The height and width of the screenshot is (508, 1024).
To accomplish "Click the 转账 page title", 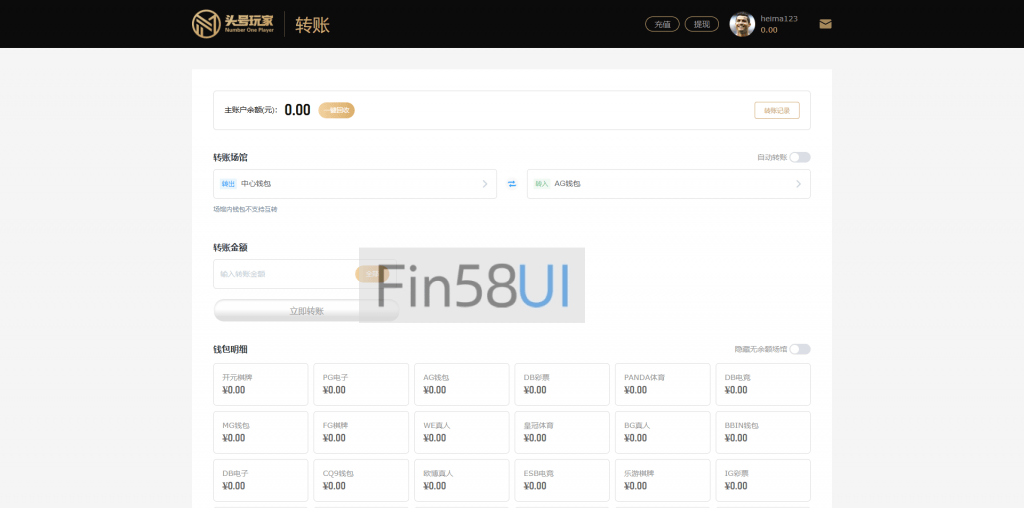I will (x=313, y=25).
